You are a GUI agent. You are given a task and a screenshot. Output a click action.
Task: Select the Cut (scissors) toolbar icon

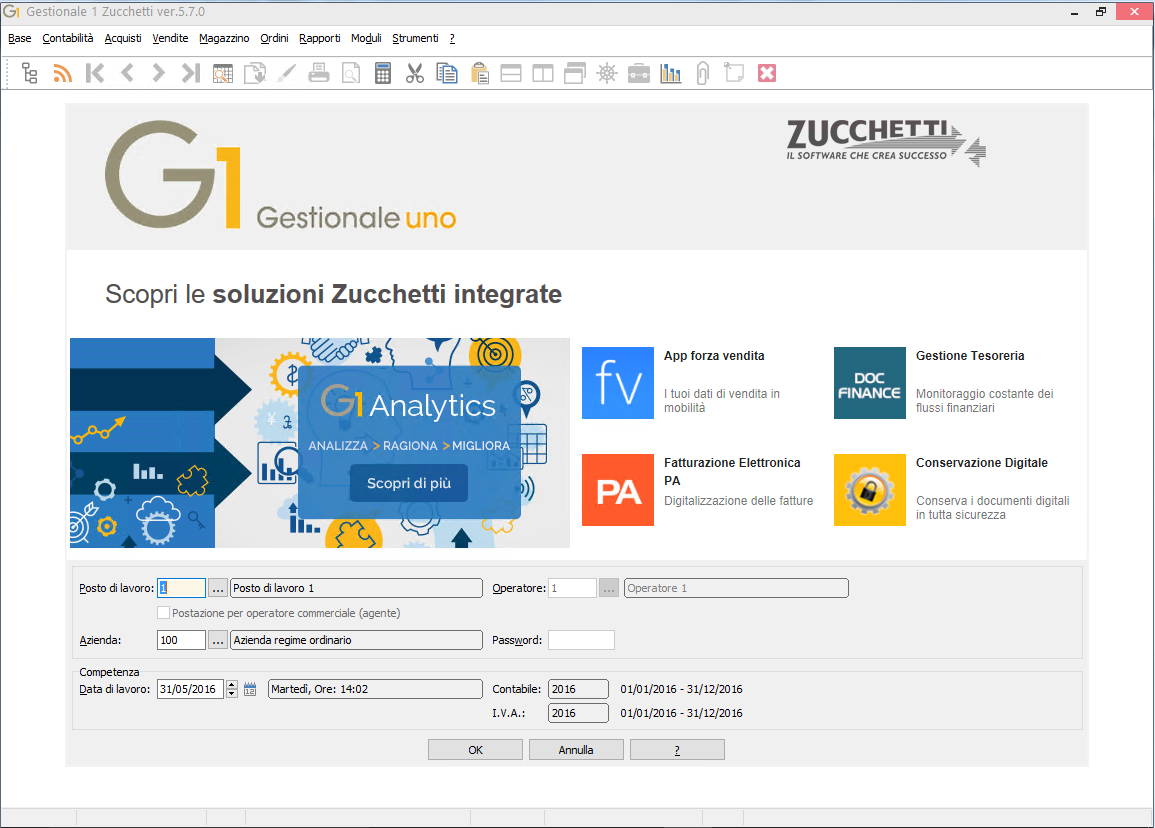point(415,72)
